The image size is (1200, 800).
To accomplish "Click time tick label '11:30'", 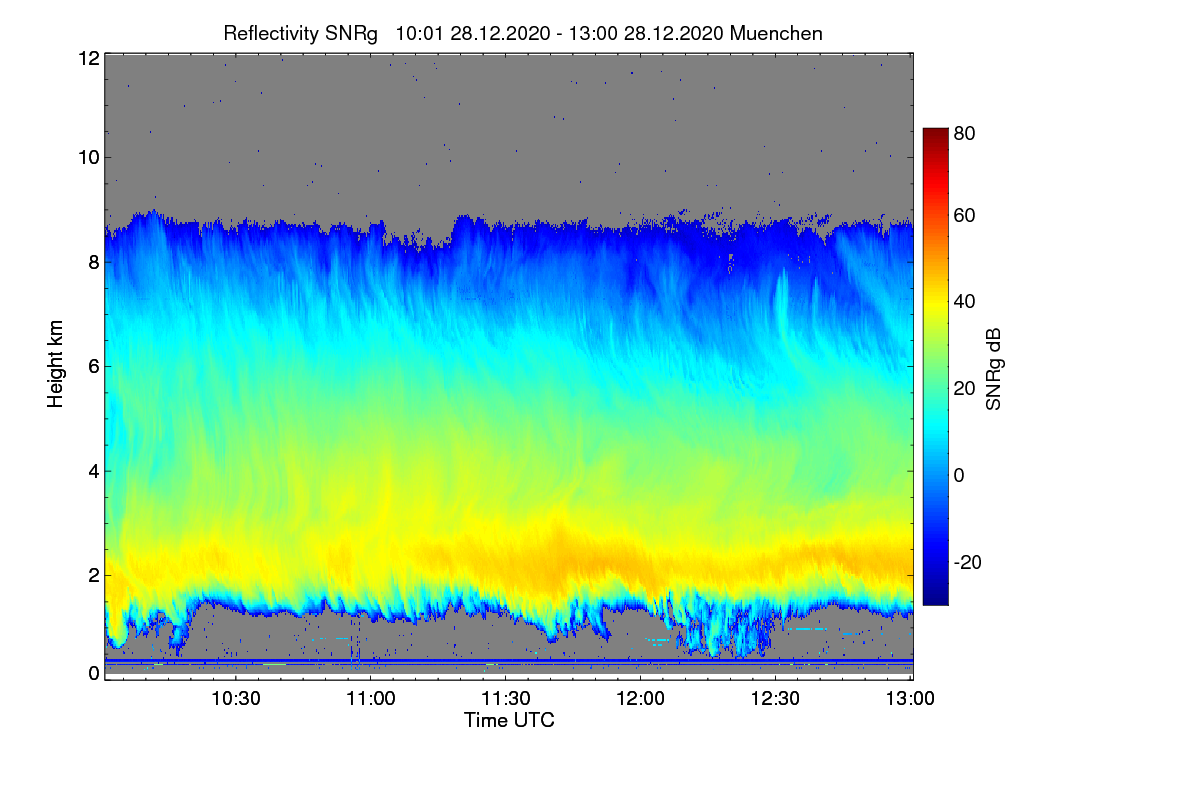I will (506, 699).
